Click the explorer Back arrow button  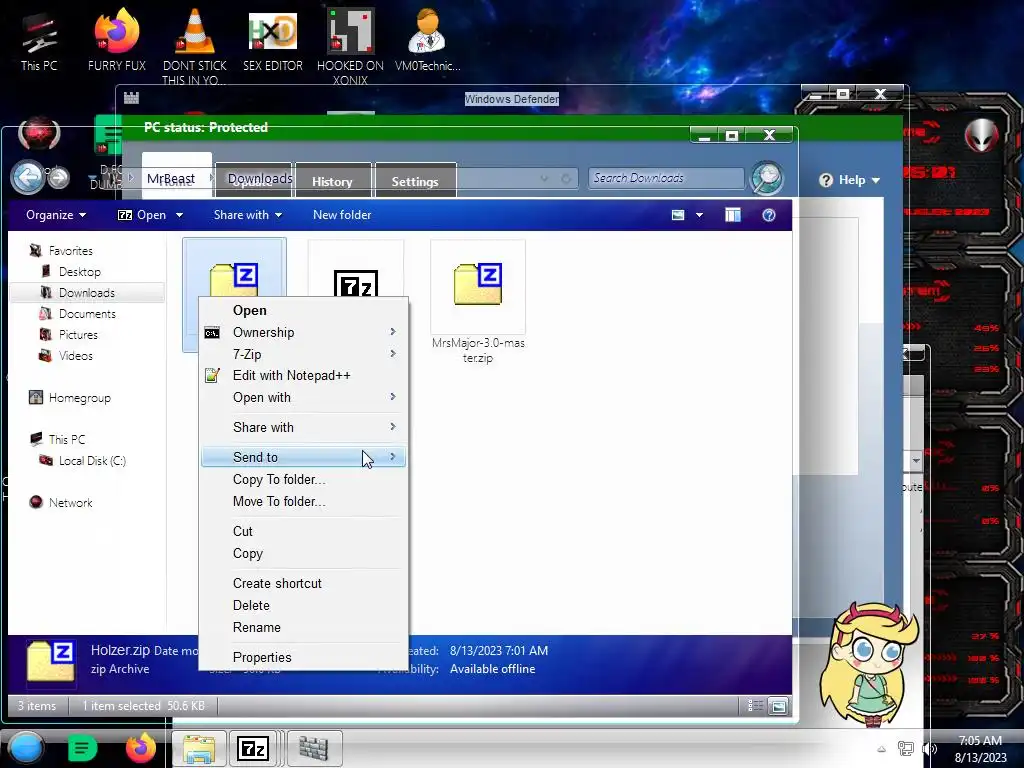coord(27,177)
